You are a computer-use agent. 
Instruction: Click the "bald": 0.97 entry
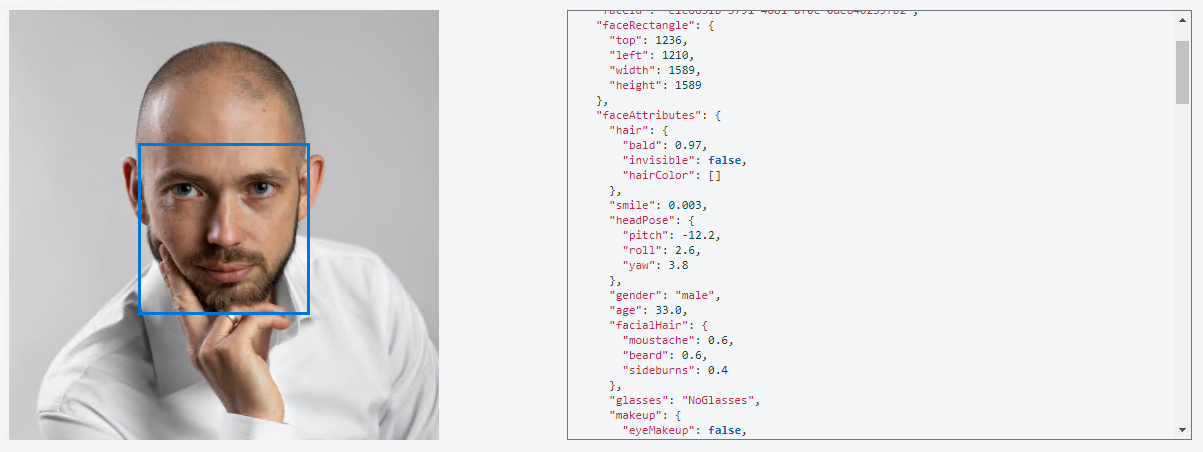(x=664, y=145)
